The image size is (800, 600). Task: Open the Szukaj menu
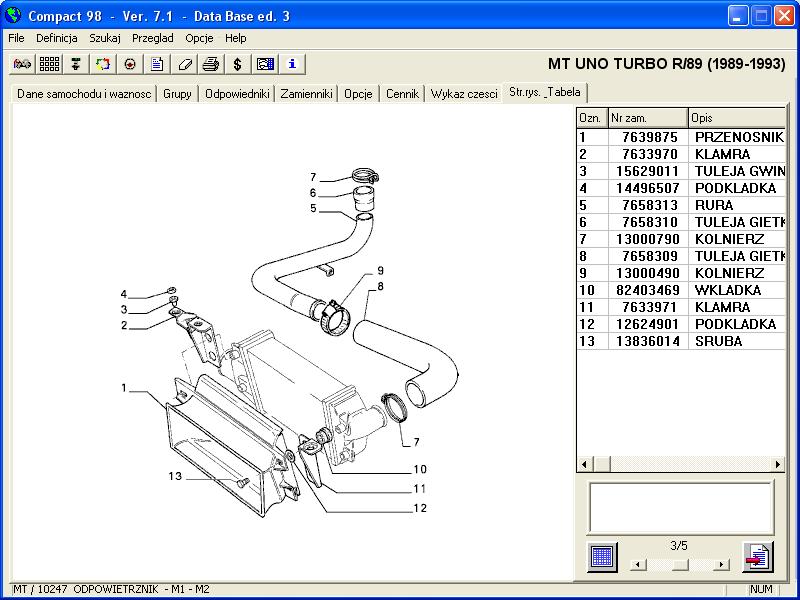pos(105,38)
